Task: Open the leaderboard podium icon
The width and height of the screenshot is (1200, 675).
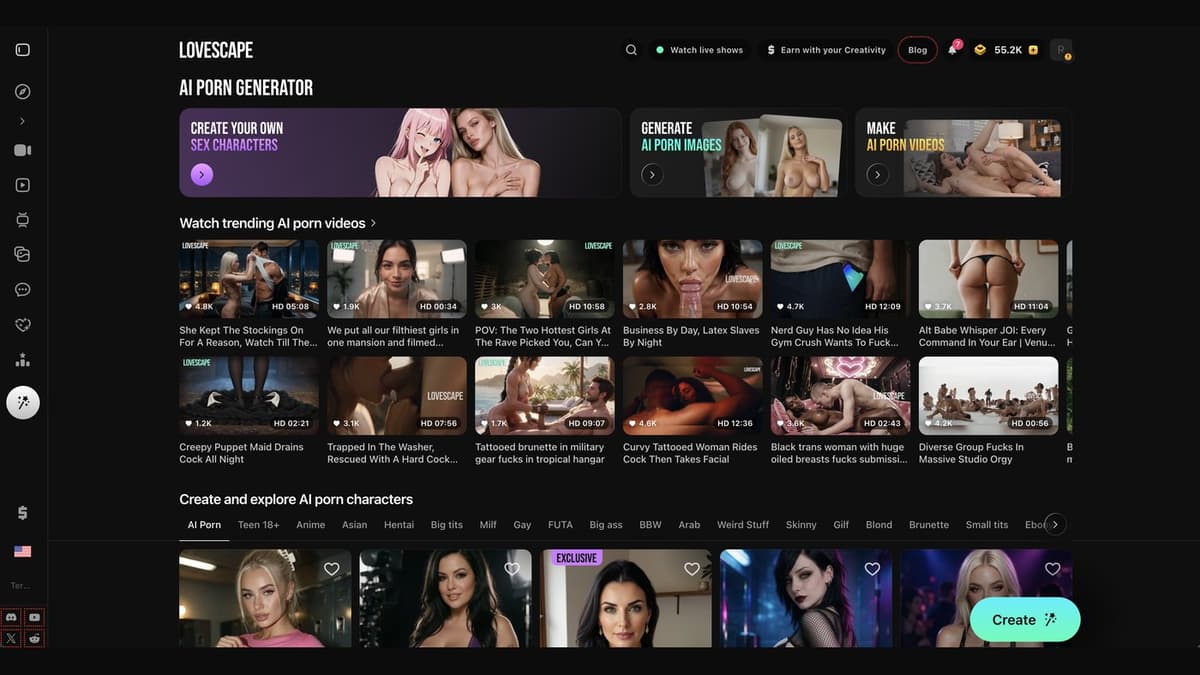Action: tap(23, 360)
